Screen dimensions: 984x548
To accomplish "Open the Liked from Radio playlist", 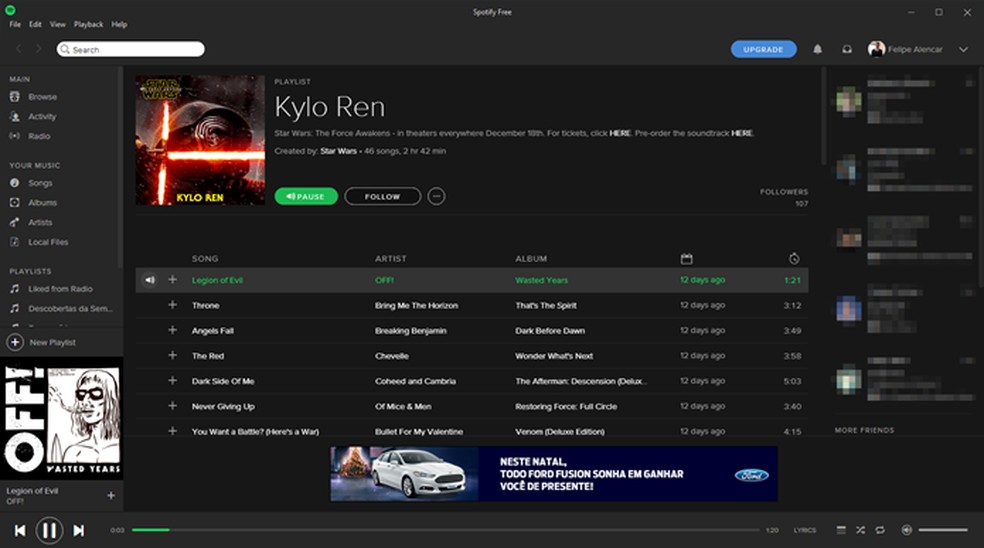I will (x=60, y=289).
